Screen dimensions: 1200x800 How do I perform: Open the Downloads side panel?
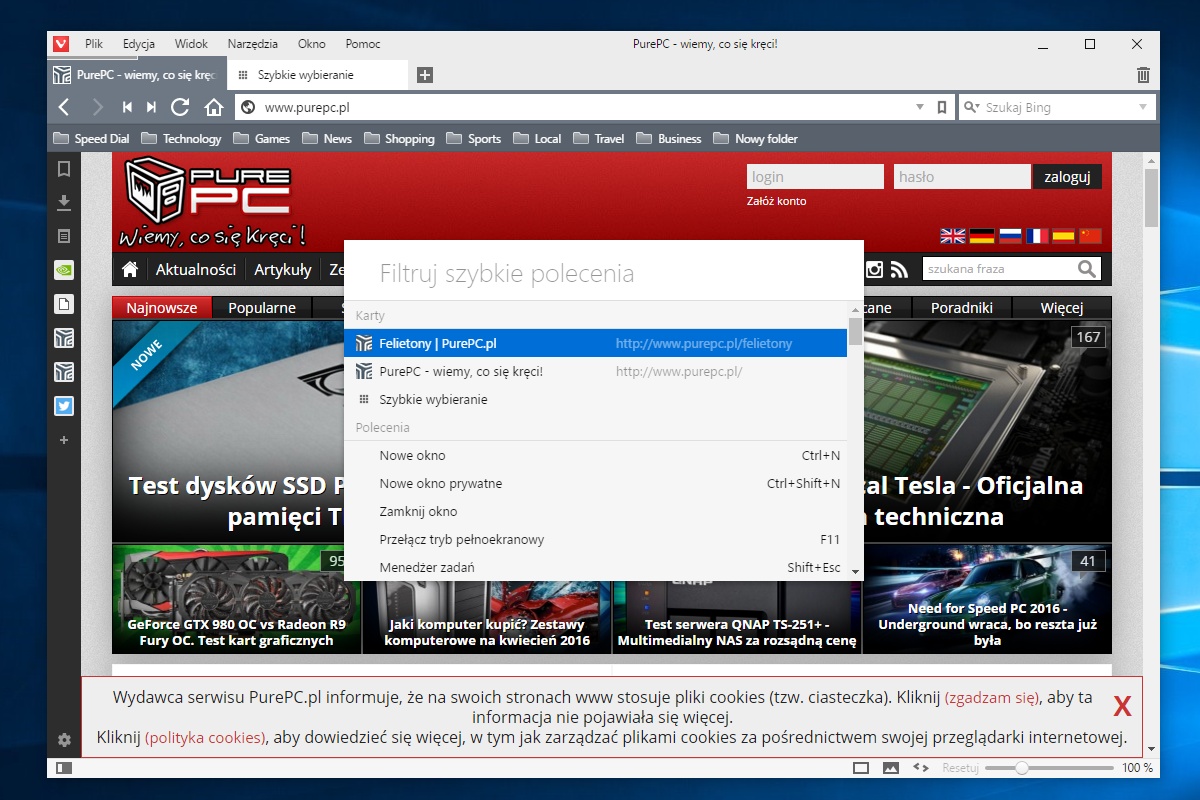point(64,203)
